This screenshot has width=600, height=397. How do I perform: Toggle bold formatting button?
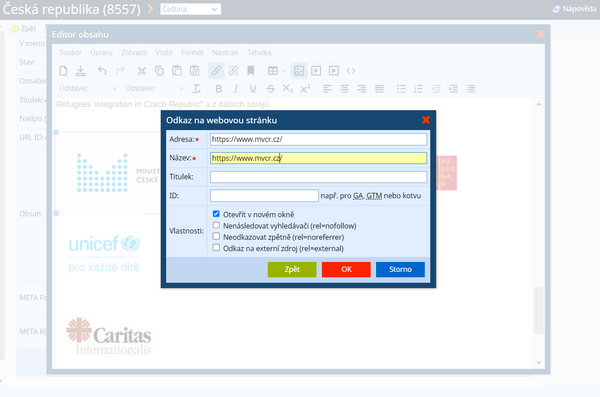point(218,89)
